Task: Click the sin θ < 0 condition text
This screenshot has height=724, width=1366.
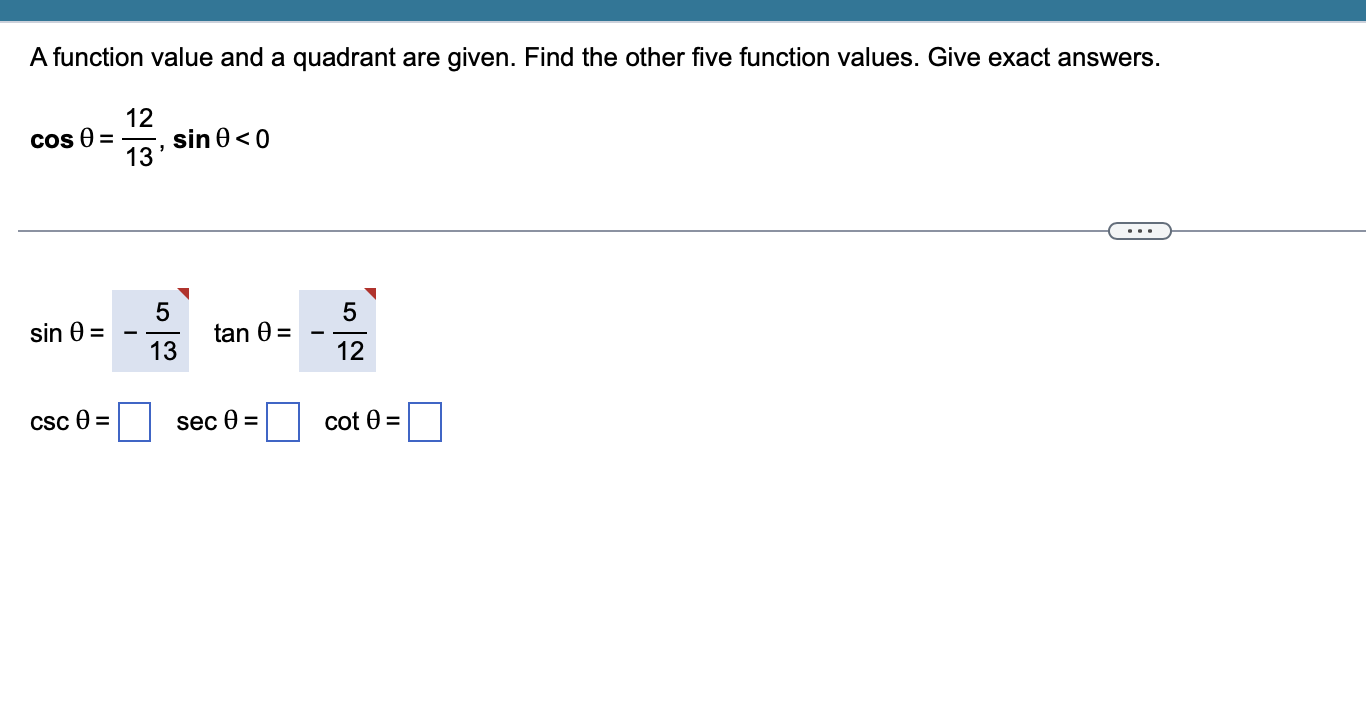Action: pos(220,139)
